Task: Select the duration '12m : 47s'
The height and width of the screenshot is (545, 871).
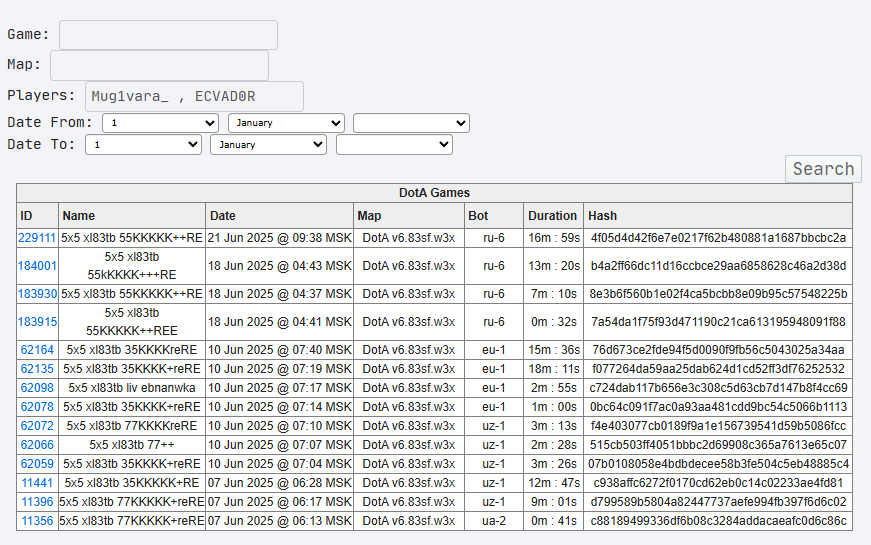Action: point(554,483)
